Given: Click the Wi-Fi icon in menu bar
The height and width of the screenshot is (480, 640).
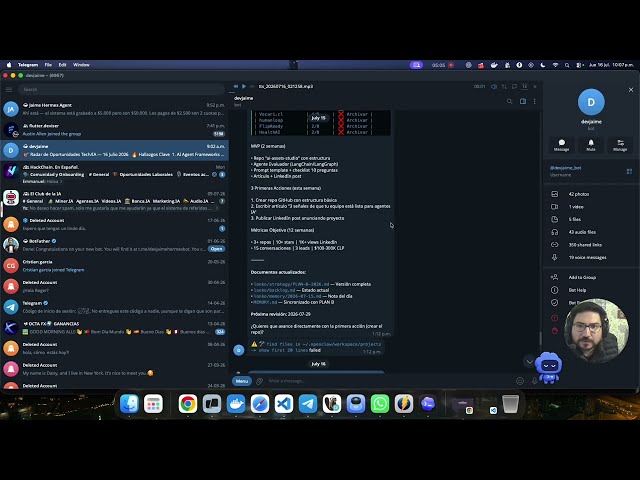Looking at the screenshot, I should point(555,65).
